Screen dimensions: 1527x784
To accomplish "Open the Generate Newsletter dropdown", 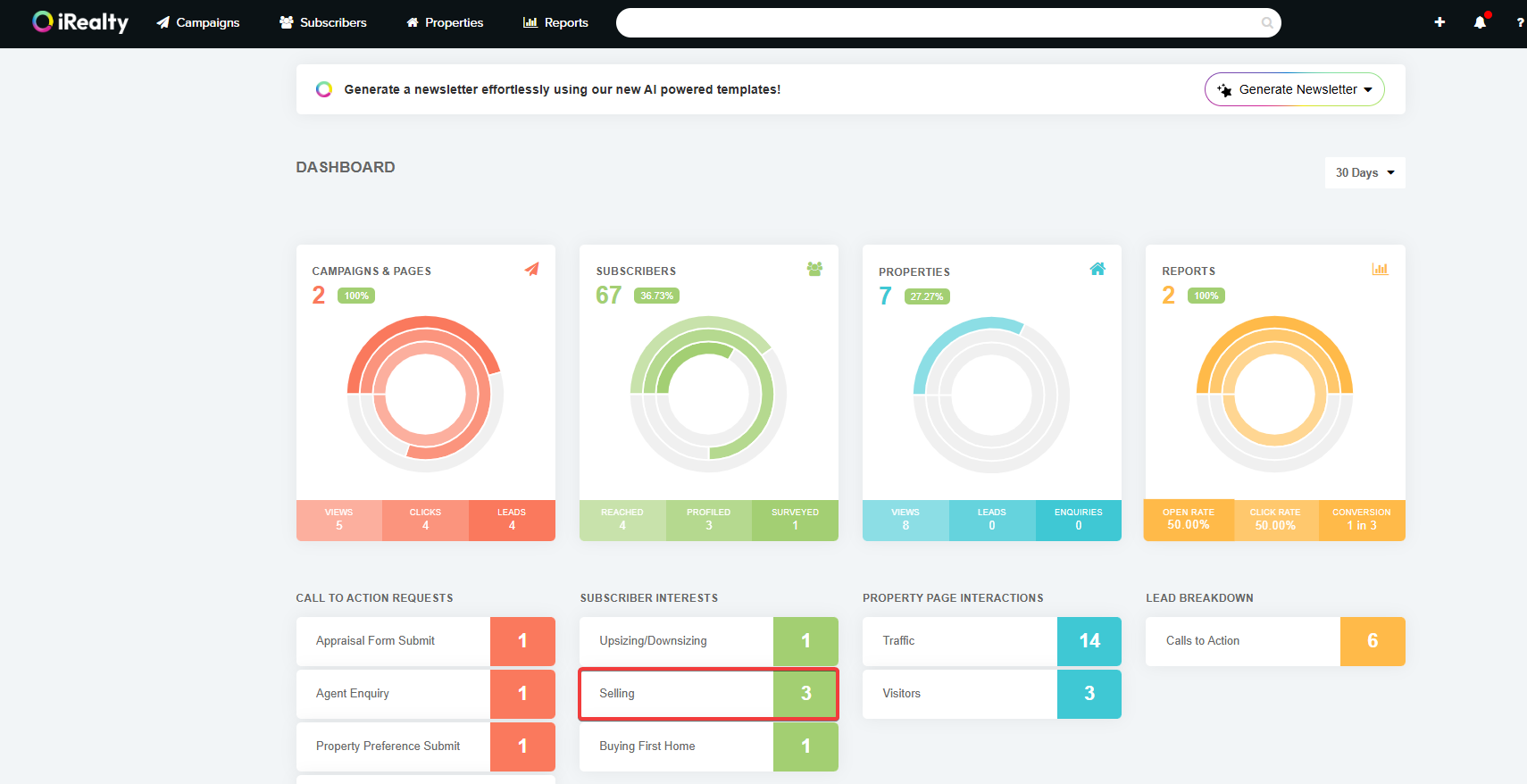I will click(1294, 89).
